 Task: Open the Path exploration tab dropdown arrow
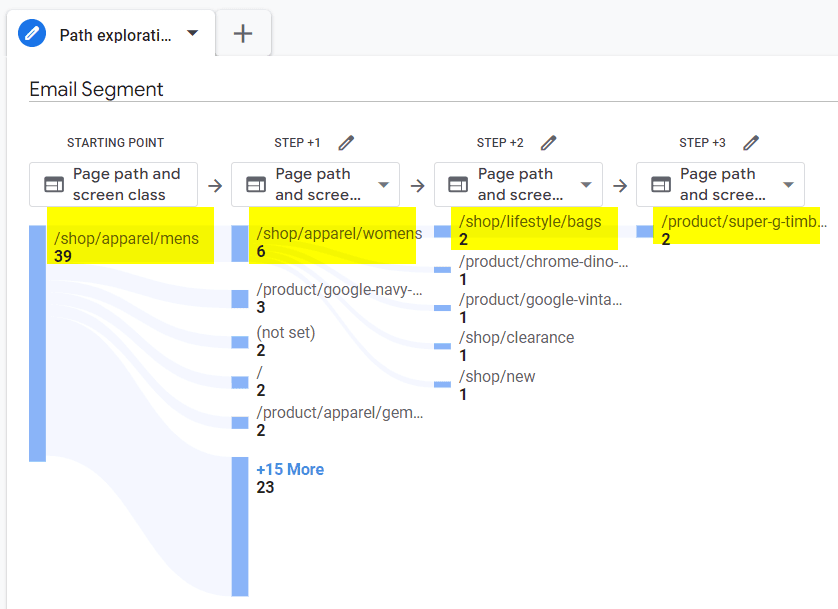193,33
